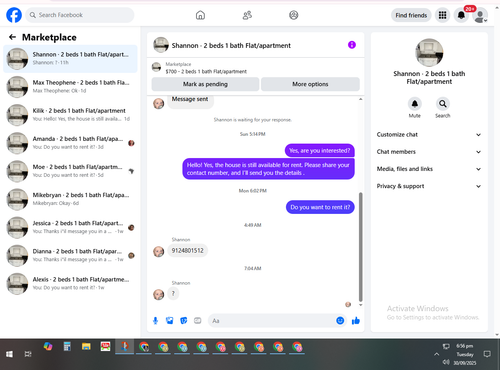The image size is (500, 370).
Task: Open the Jessica conversation
Action: [70, 227]
